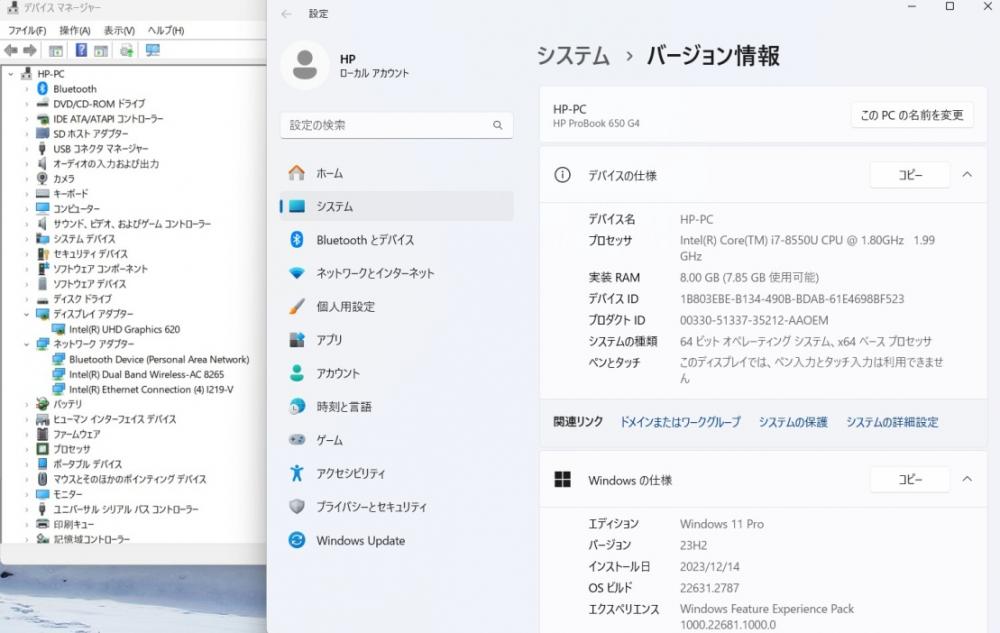Screen dimensions: 1000x633
Task: Expand the ディスク ドライブ tree node
Action: (27, 299)
